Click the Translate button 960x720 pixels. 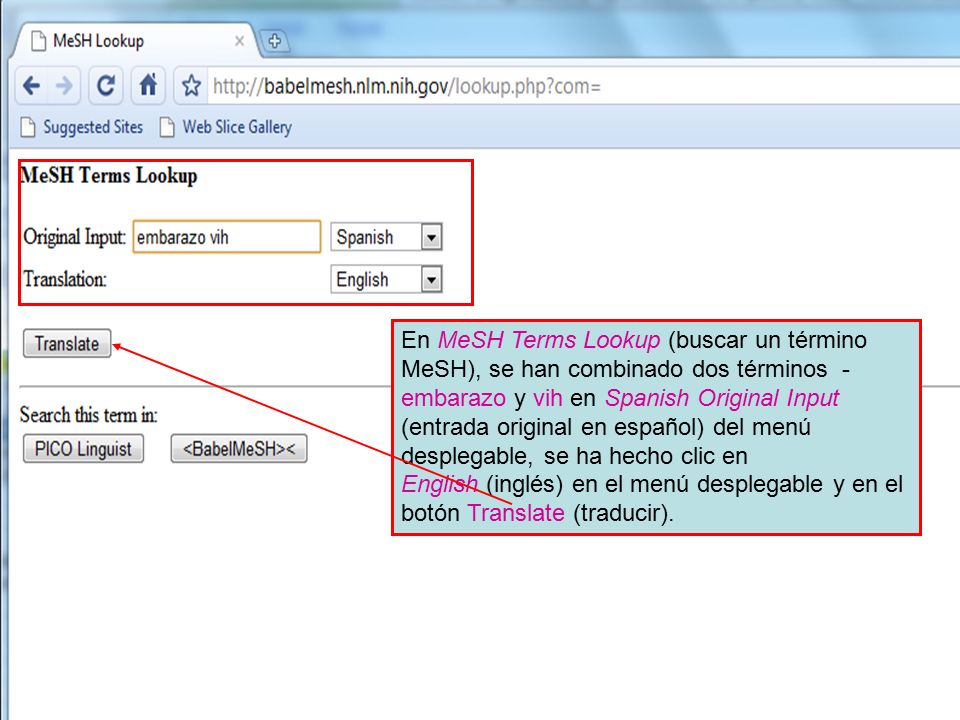(67, 343)
